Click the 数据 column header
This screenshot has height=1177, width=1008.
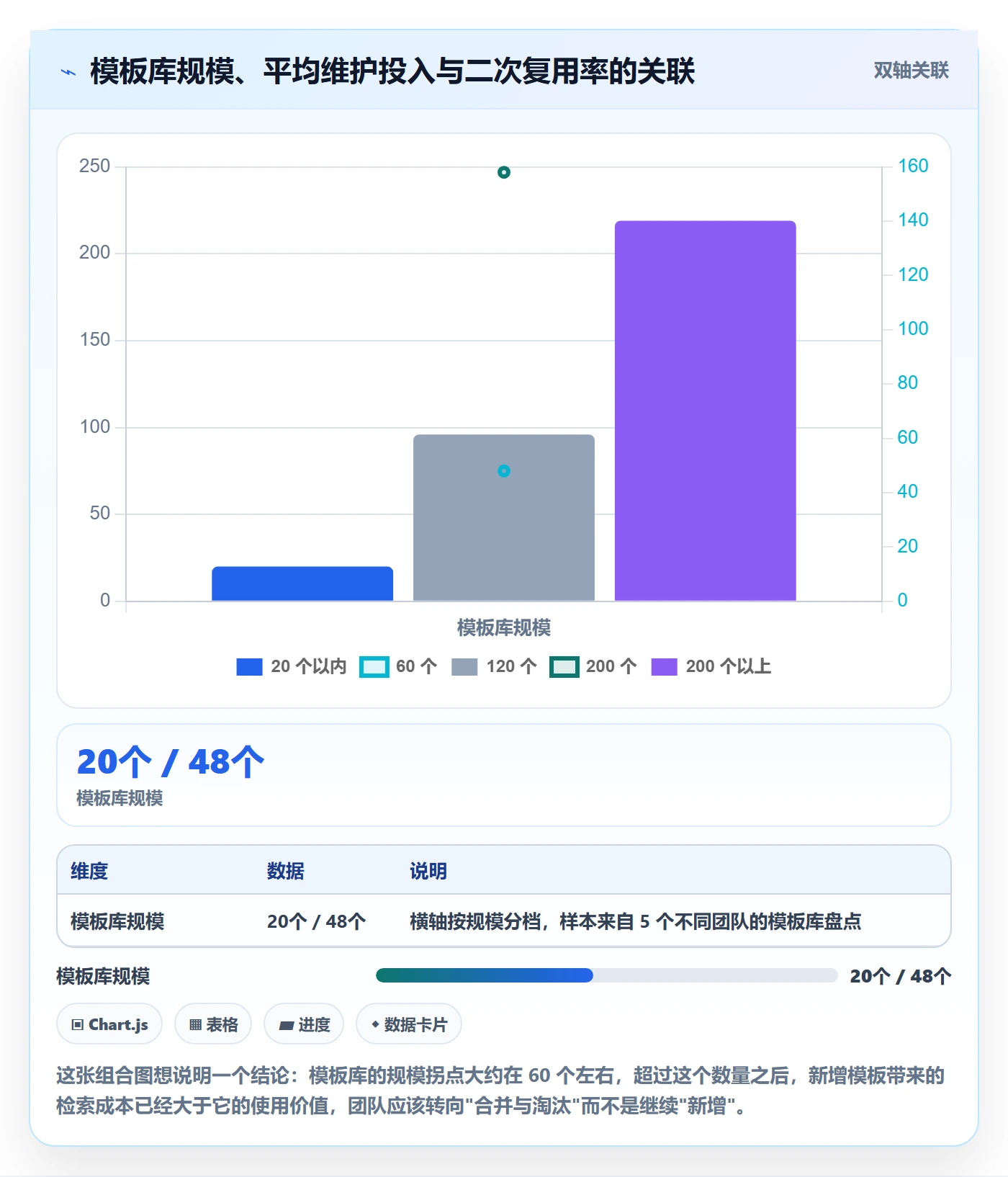tap(286, 871)
